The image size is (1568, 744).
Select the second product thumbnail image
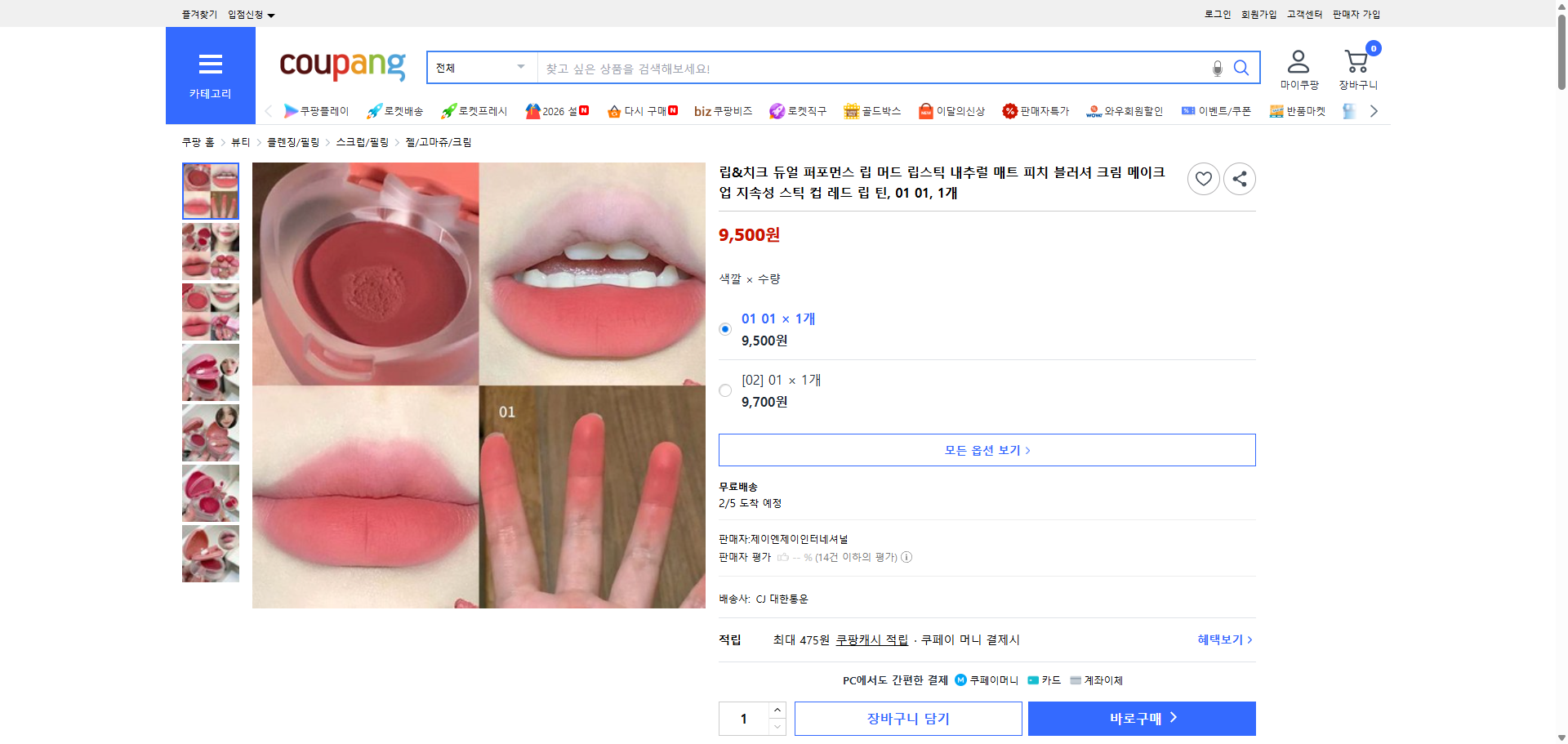(x=210, y=252)
